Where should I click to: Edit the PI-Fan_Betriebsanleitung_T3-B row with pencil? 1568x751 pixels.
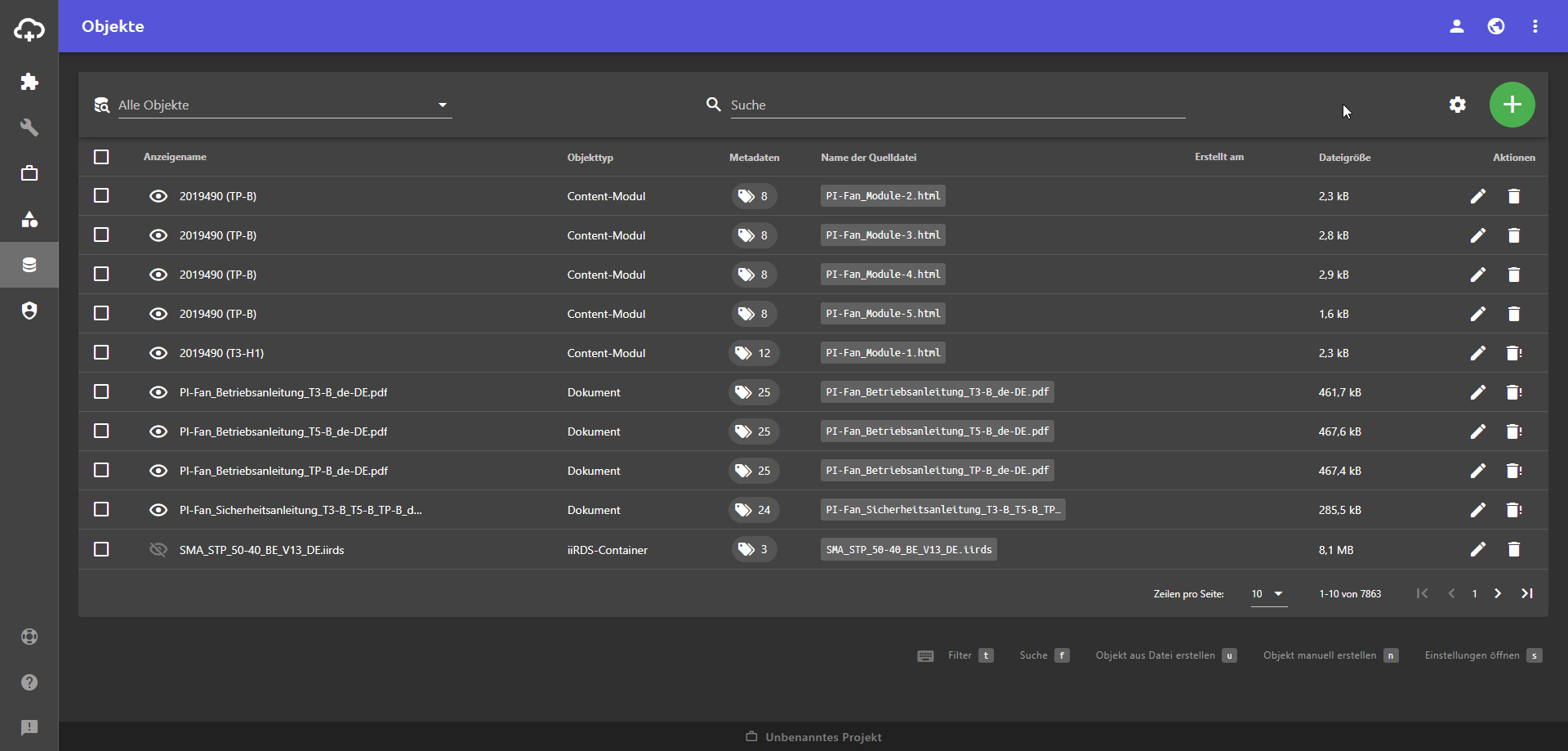coord(1478,392)
